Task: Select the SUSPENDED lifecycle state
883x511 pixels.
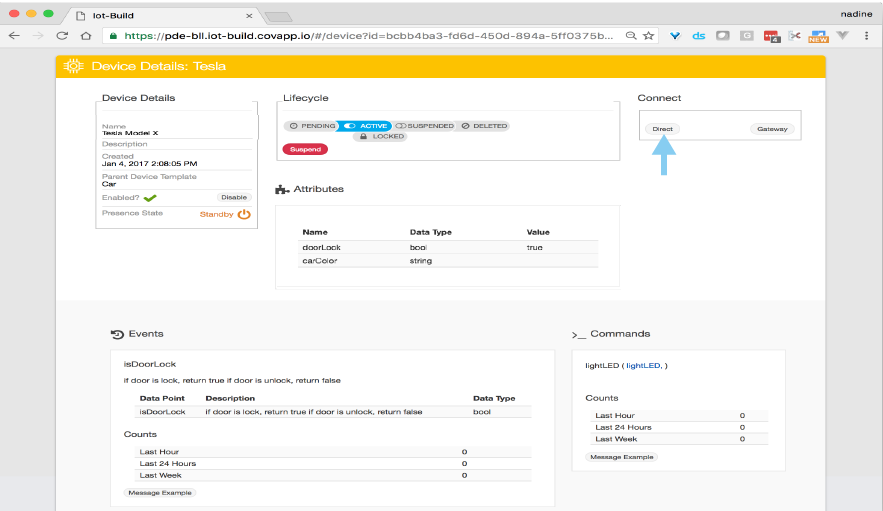Action: (x=425, y=126)
